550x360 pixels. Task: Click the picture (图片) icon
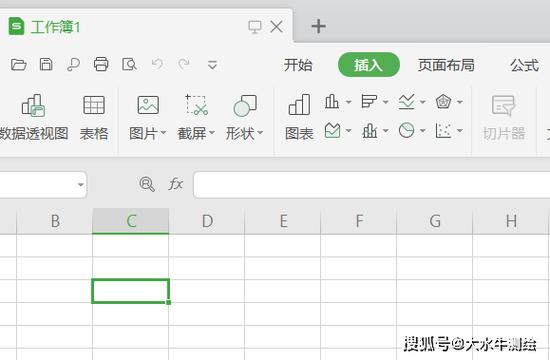(148, 105)
